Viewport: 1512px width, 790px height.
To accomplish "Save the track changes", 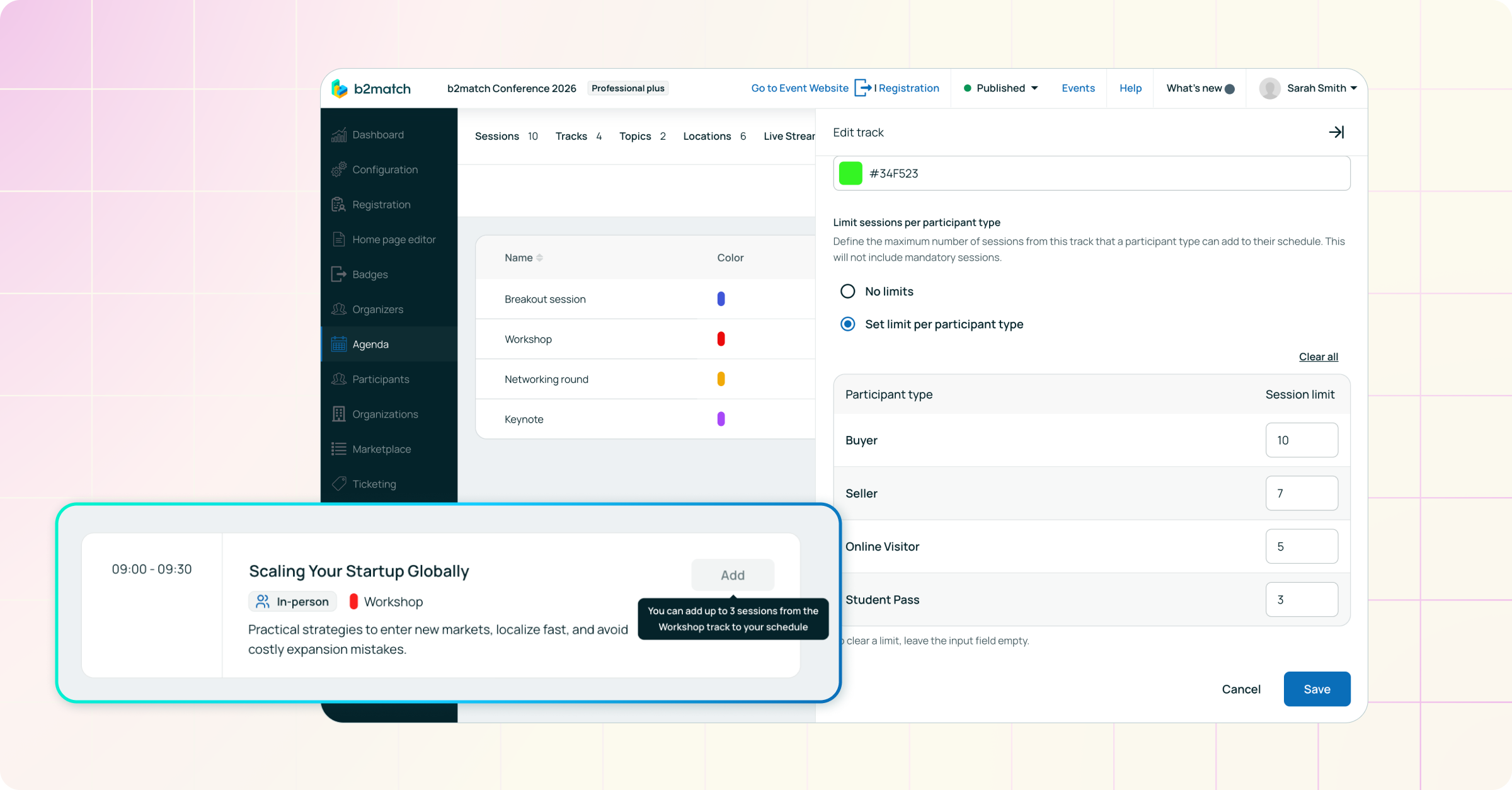I will [1317, 689].
